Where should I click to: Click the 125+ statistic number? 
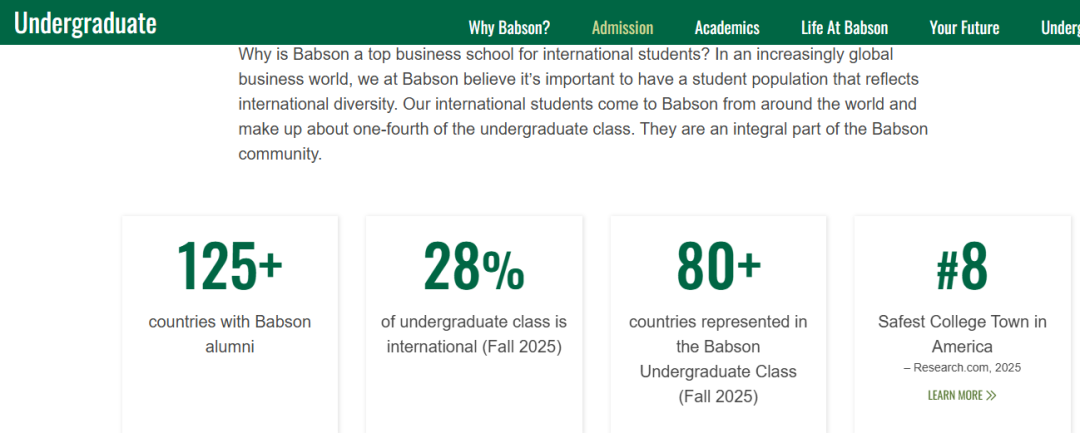230,266
